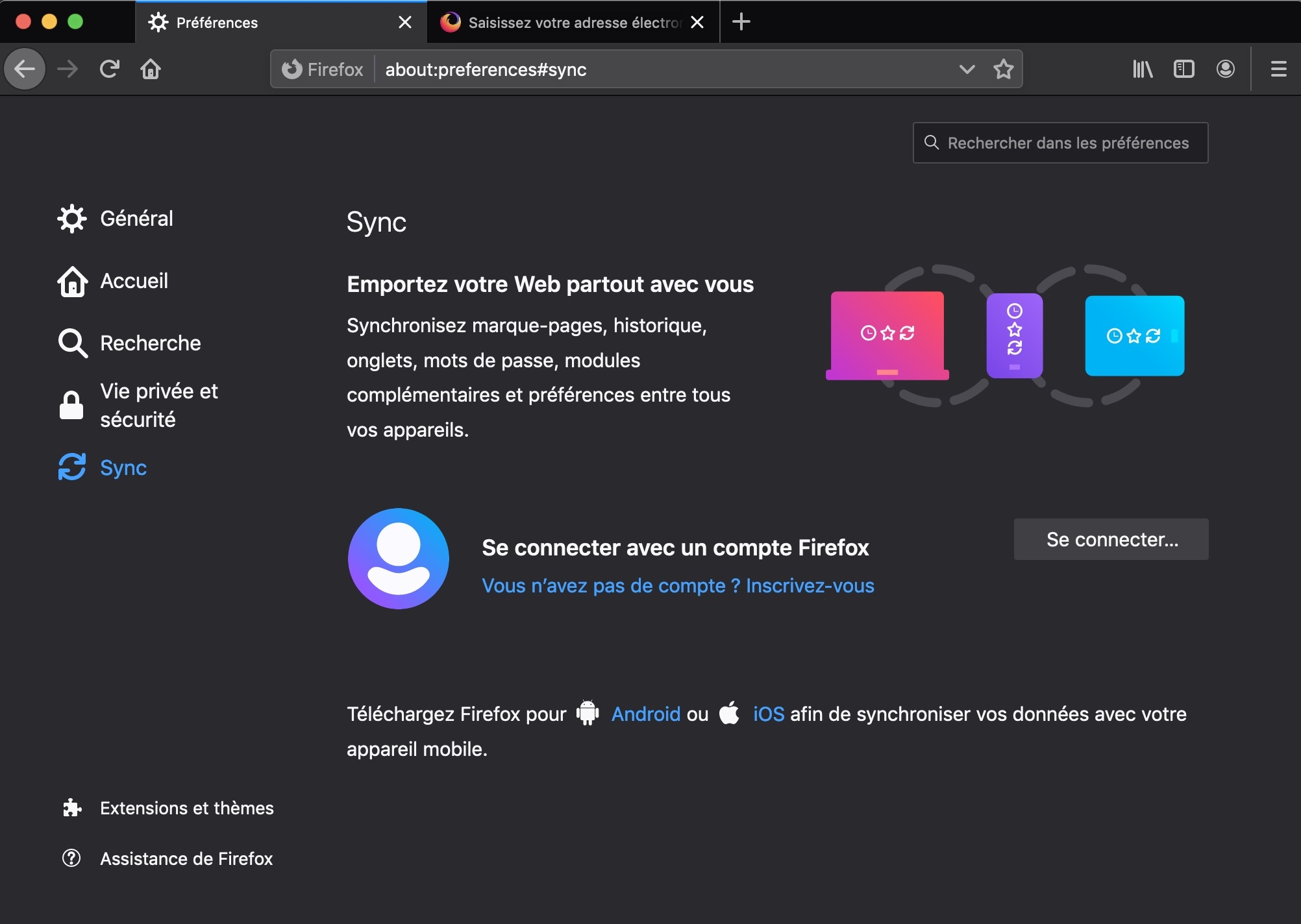The image size is (1301, 924).
Task: Switch to the Préférences tab
Action: [x=260, y=23]
